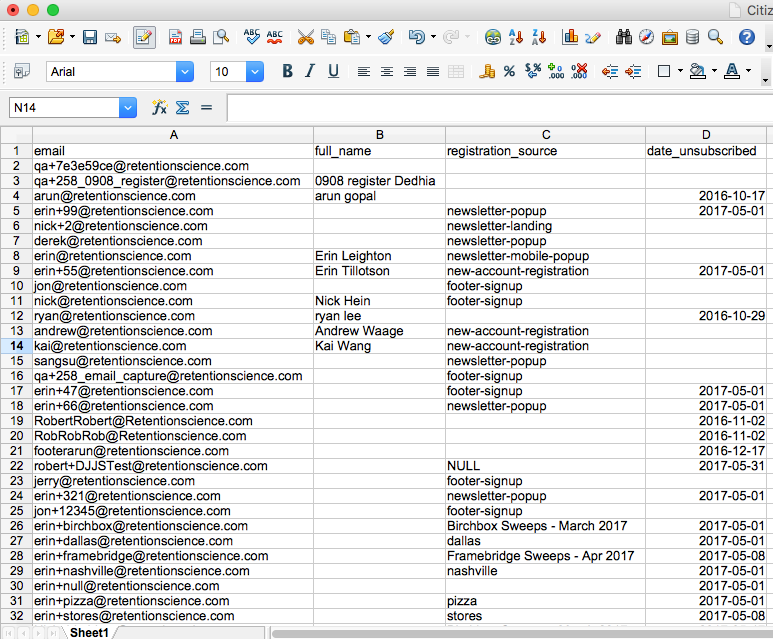Click the Function equals sign button
The image size is (773, 639).
[206, 107]
